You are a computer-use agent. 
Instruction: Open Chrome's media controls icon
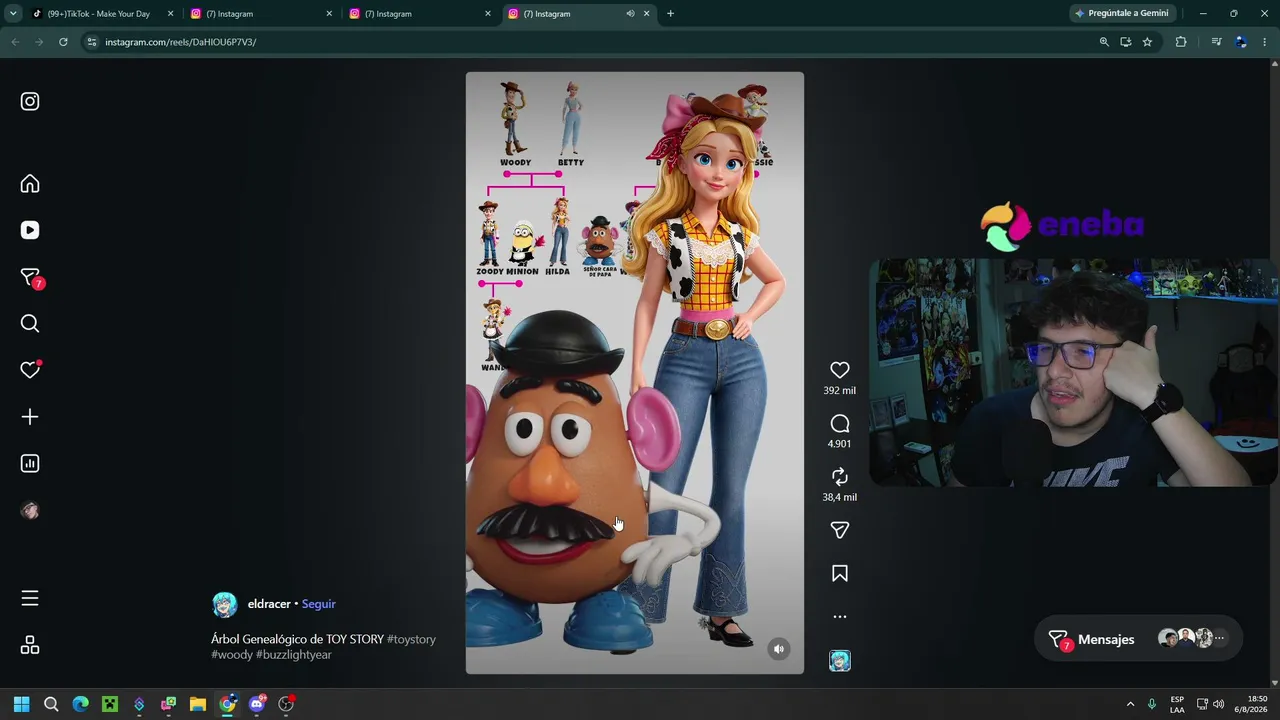[x=1216, y=42]
